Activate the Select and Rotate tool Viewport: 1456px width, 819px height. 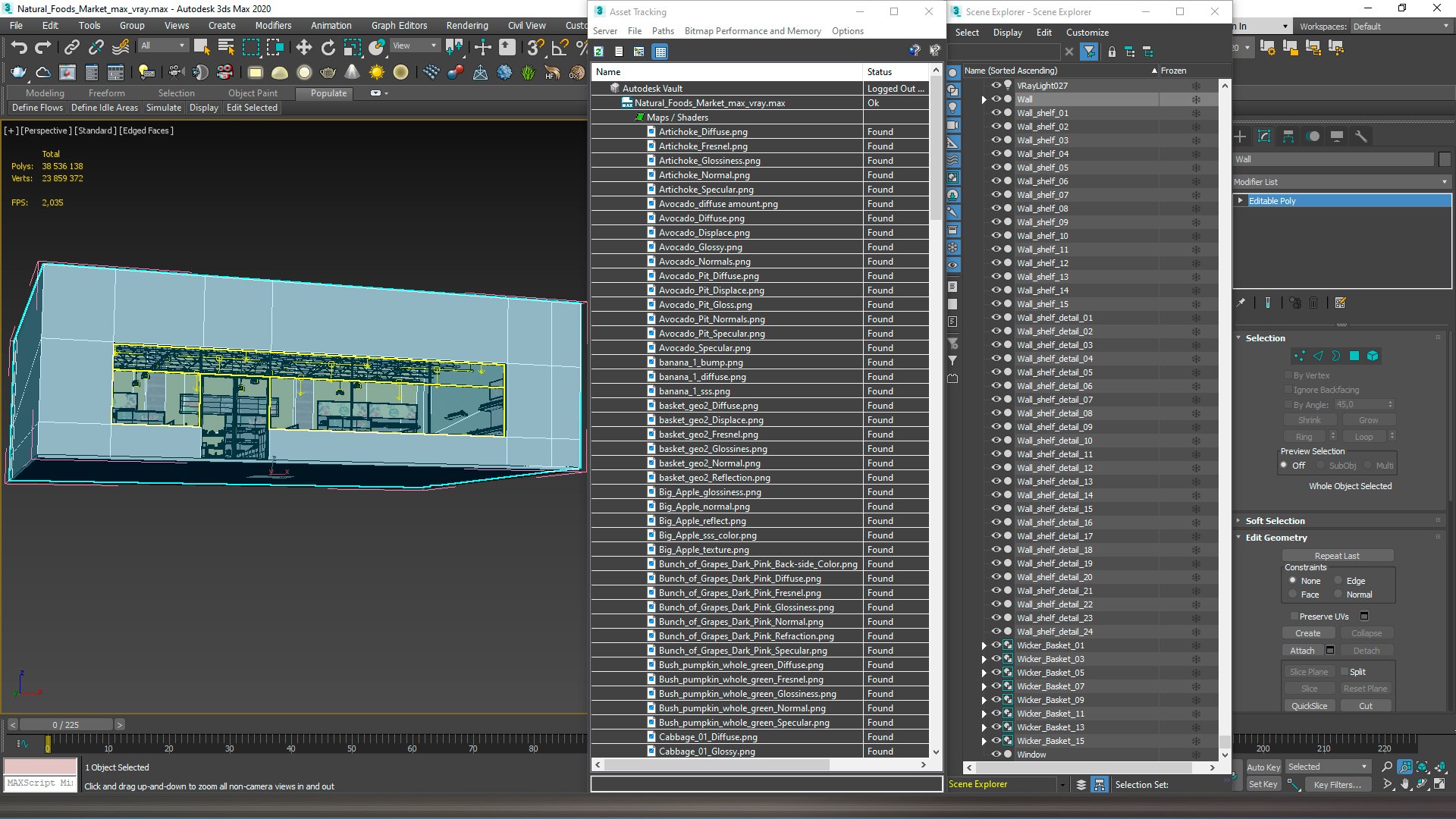[328, 47]
